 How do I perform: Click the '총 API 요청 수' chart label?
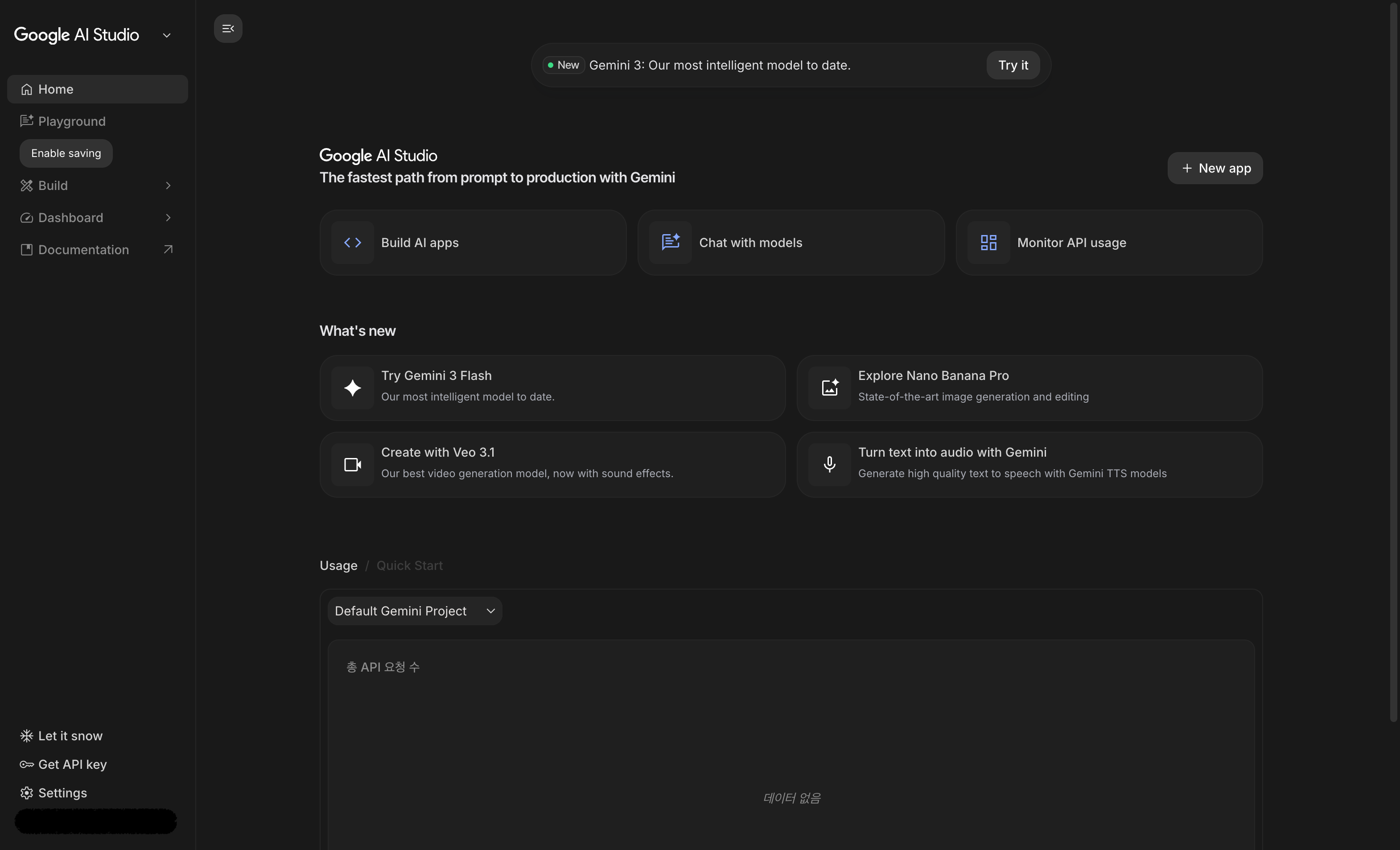click(383, 667)
